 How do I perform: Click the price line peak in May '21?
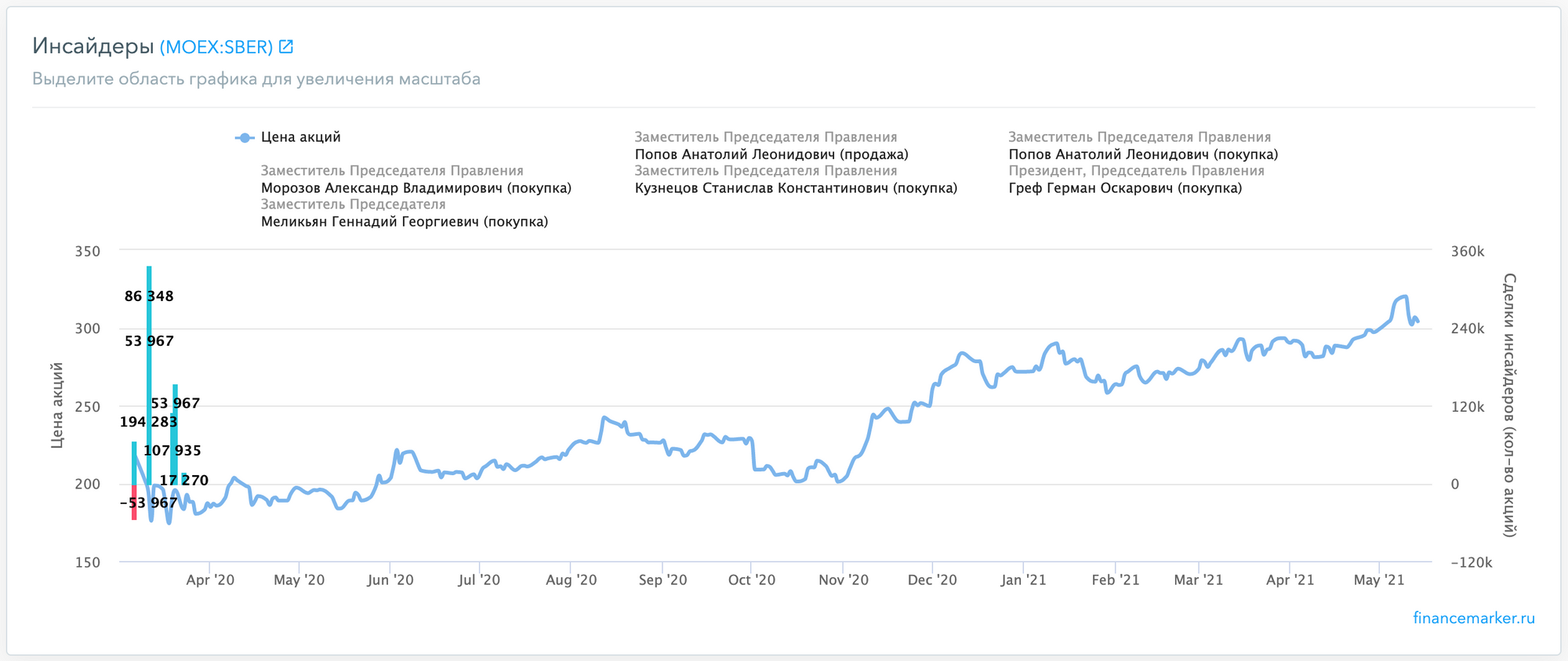[1404, 297]
